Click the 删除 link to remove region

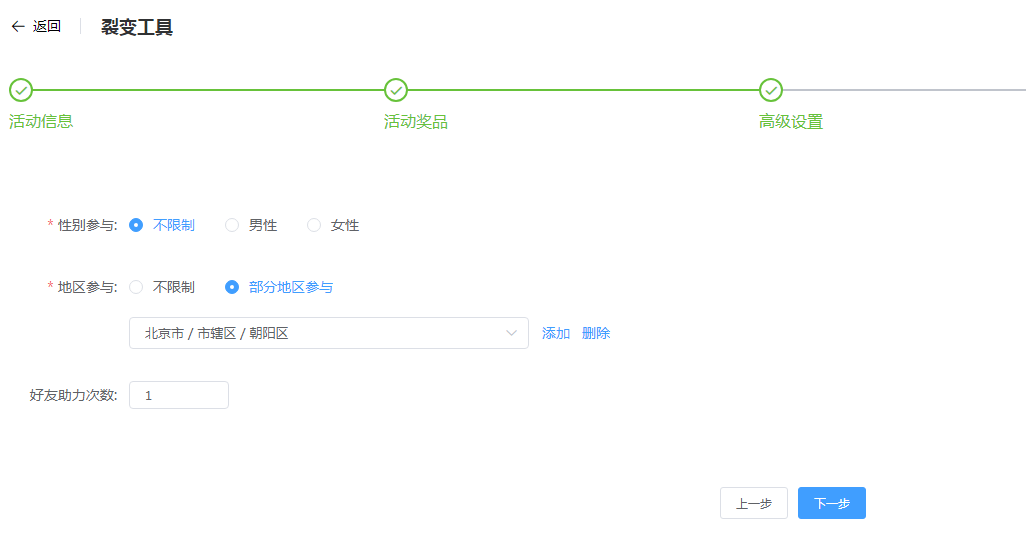click(x=595, y=333)
